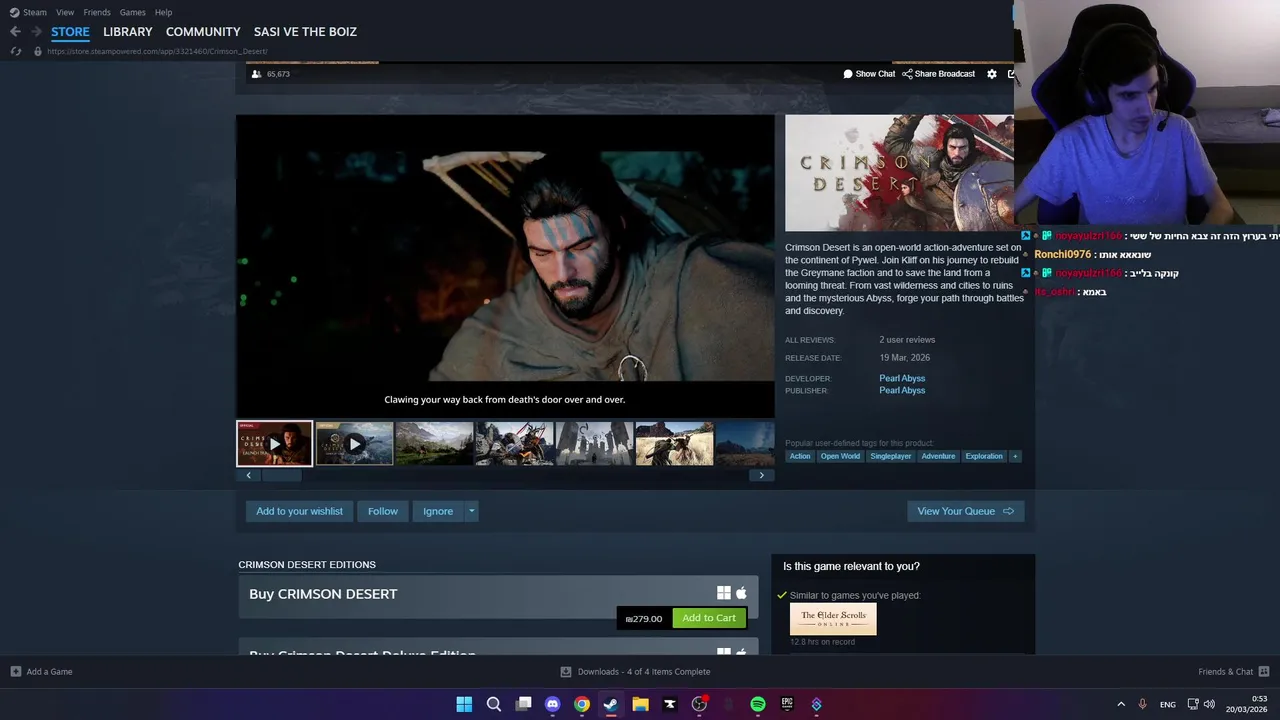This screenshot has width=1280, height=720.
Task: Open File Explorer from the taskbar
Action: [x=640, y=704]
